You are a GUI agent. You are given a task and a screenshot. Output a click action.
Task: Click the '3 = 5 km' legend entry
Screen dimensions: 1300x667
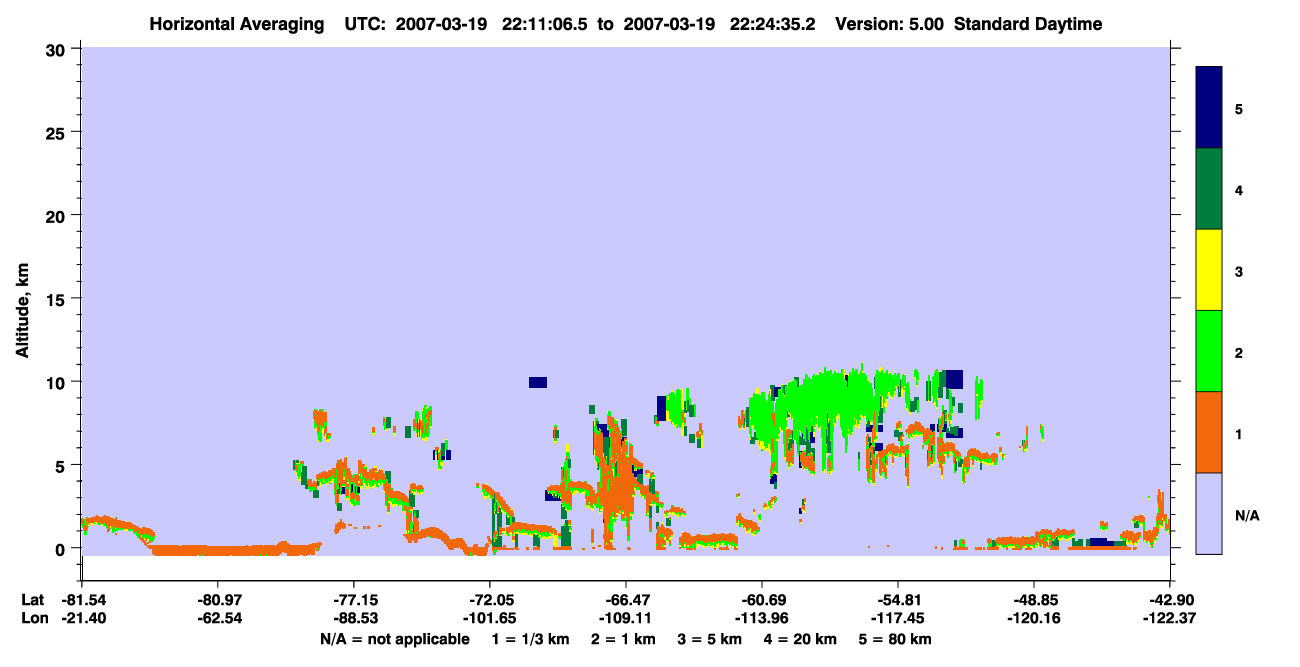click(x=710, y=640)
